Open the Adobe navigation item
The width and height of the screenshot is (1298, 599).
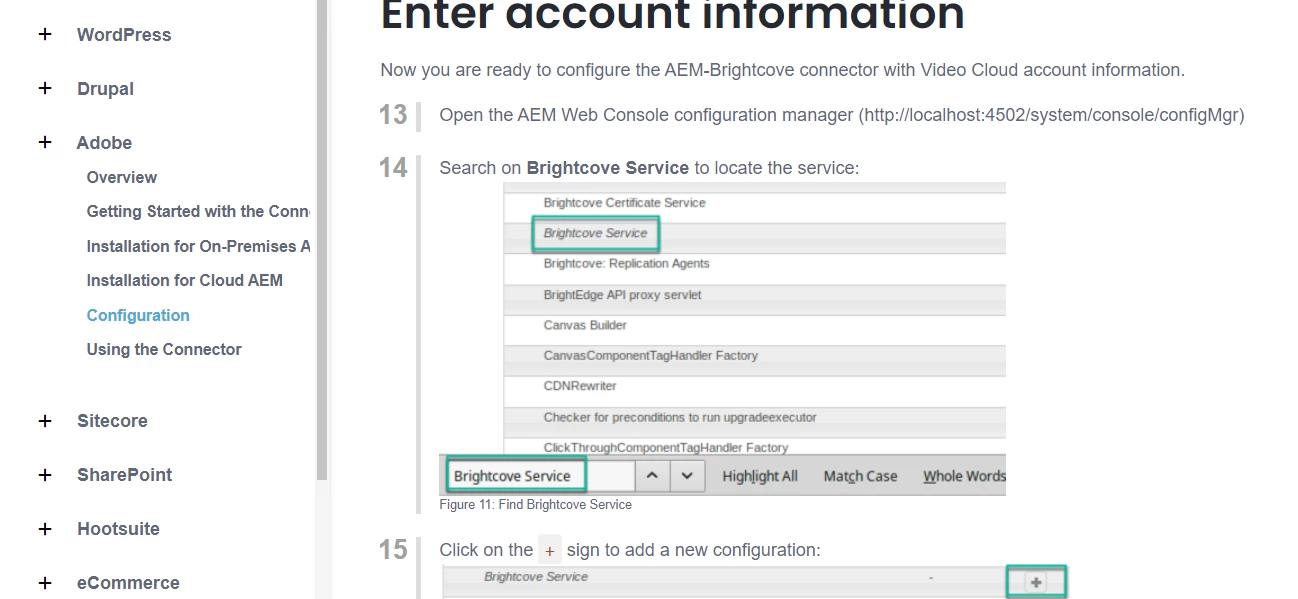point(104,143)
